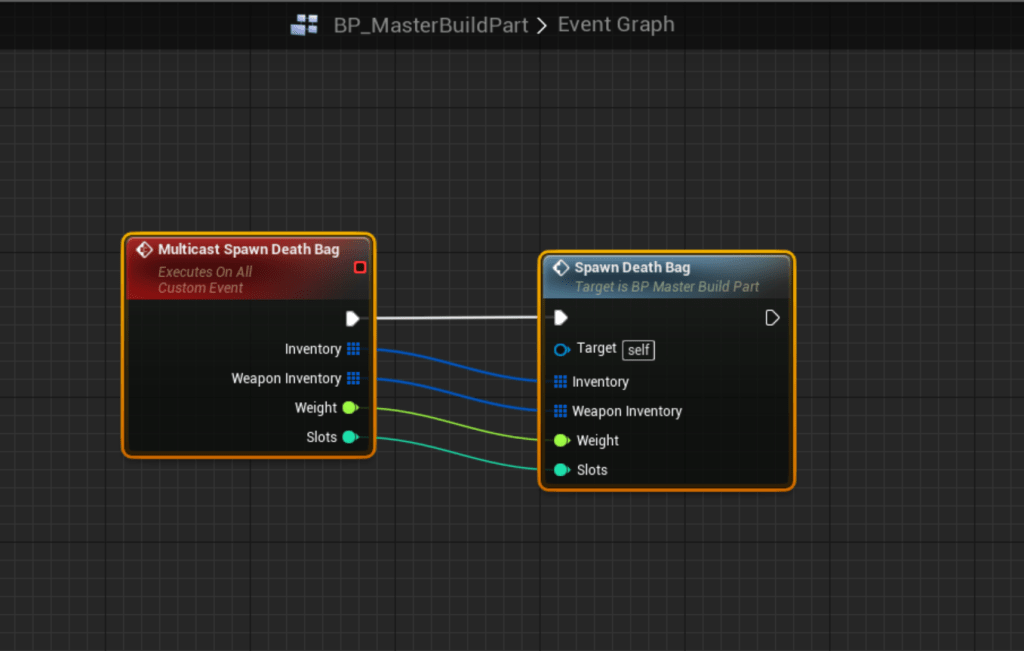Click the teal Slots output pin
Image resolution: width=1024 pixels, height=651 pixels.
[349, 437]
